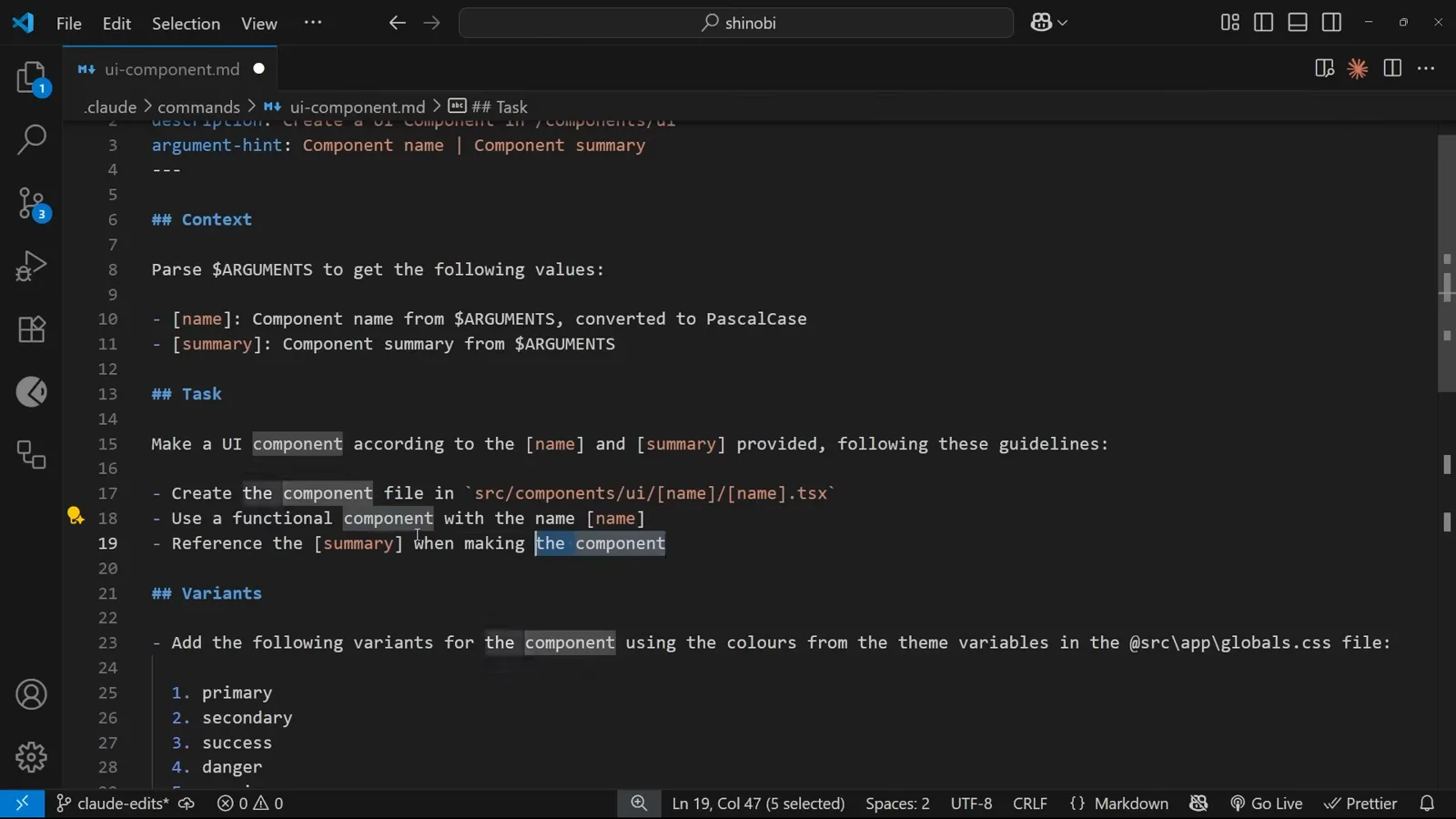Screen dimensions: 1456x819
Task: Publish changes via the cloud sync icon
Action: [x=187, y=804]
